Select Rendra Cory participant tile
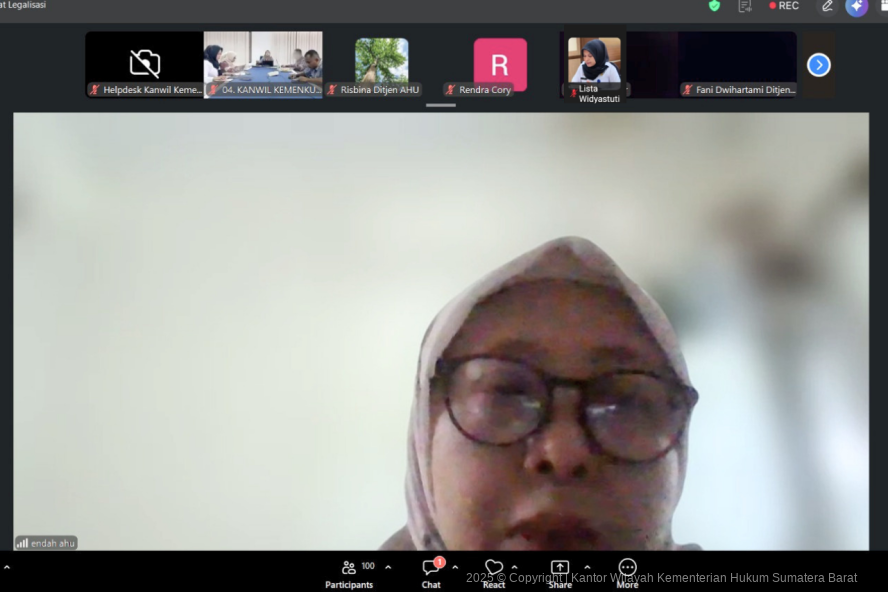 (x=499, y=64)
